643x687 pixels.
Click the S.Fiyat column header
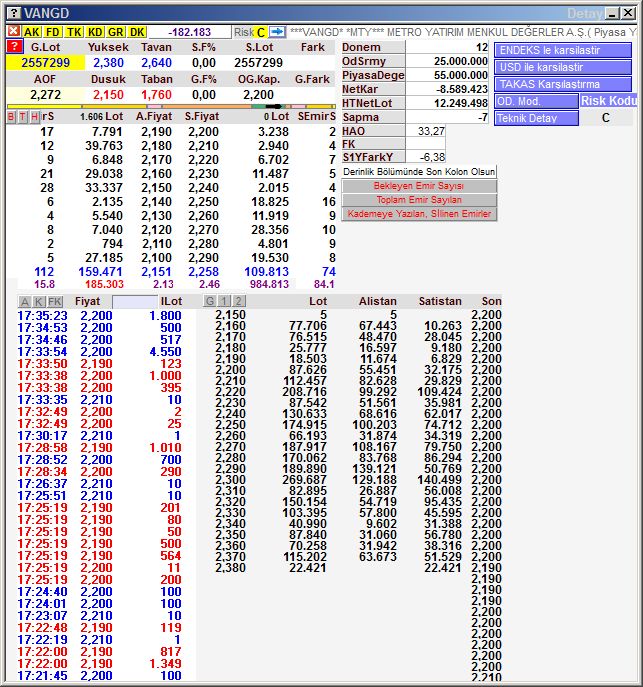[x=201, y=117]
